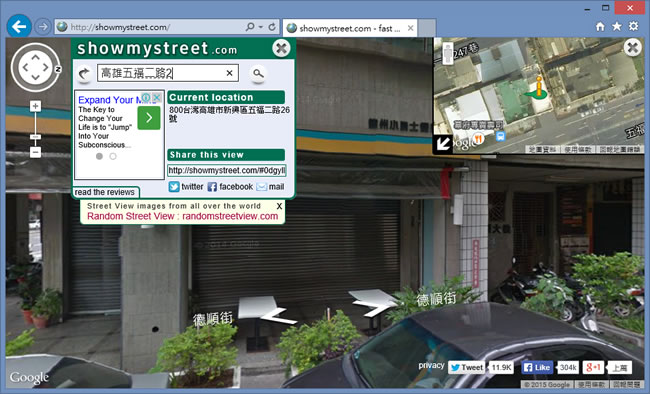Open the ad info icon

coord(146,97)
